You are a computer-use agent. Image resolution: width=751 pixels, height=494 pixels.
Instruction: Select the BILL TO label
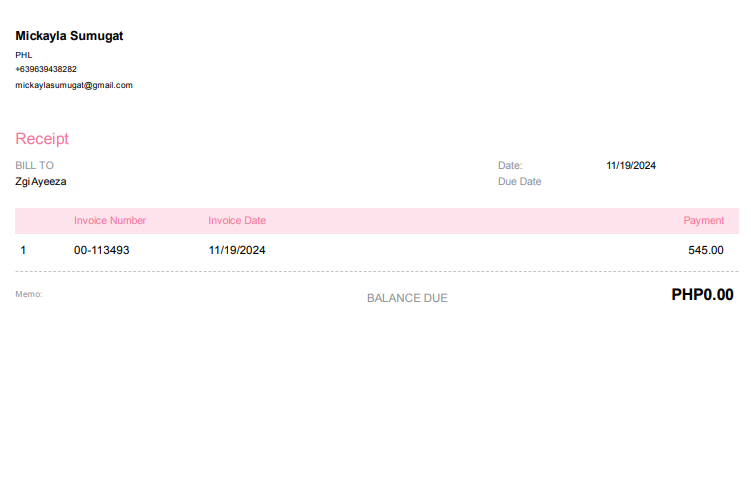coord(35,165)
